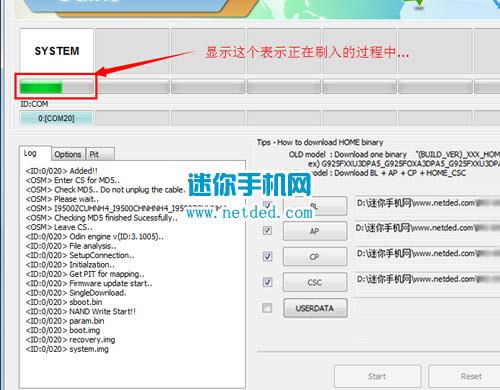Click the Start button
Image resolution: width=500 pixels, height=390 pixels.
pos(377,376)
